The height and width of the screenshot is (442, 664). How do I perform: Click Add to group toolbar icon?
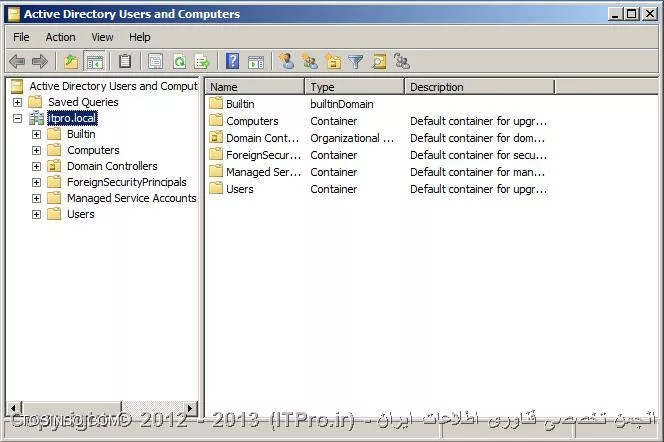[x=401, y=61]
